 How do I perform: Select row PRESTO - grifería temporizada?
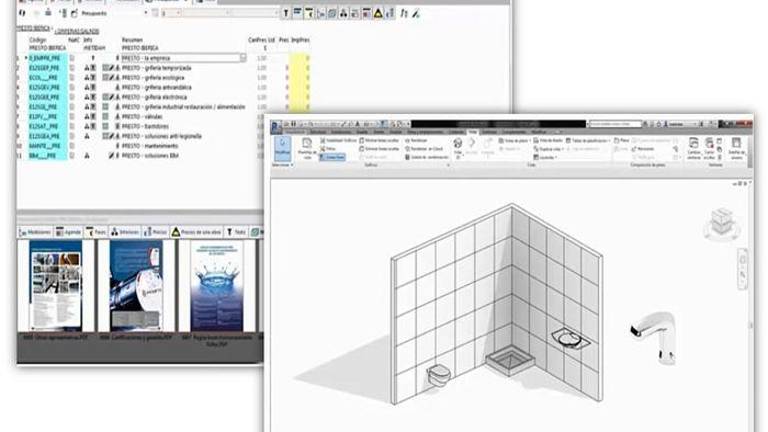click(156, 68)
